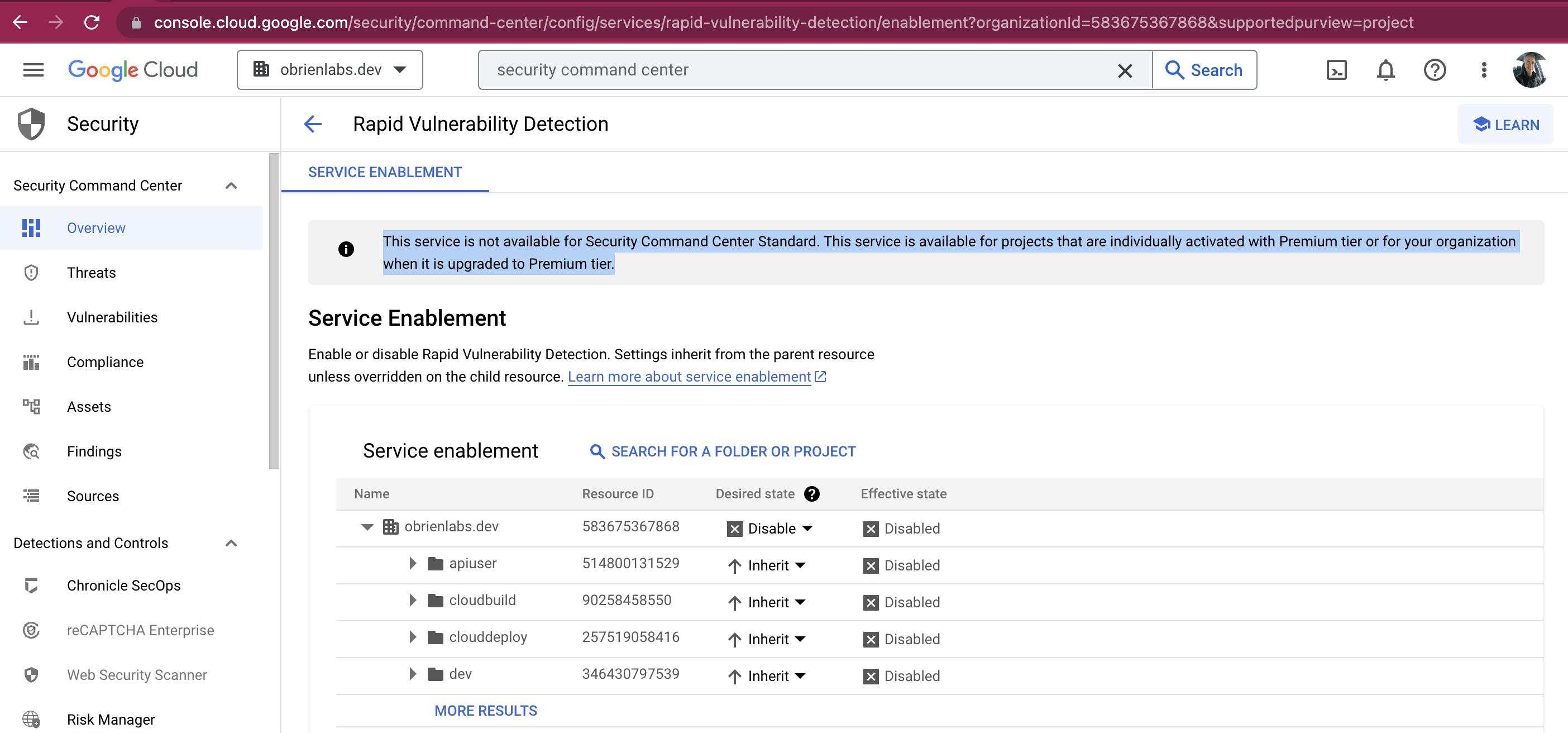
Task: Expand the cloudbuild folder row
Action: click(412, 601)
